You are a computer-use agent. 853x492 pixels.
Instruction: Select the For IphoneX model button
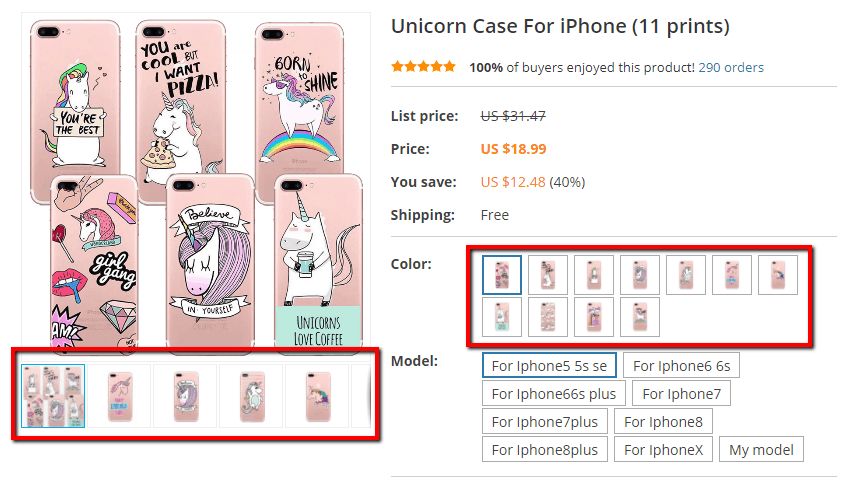point(664,450)
